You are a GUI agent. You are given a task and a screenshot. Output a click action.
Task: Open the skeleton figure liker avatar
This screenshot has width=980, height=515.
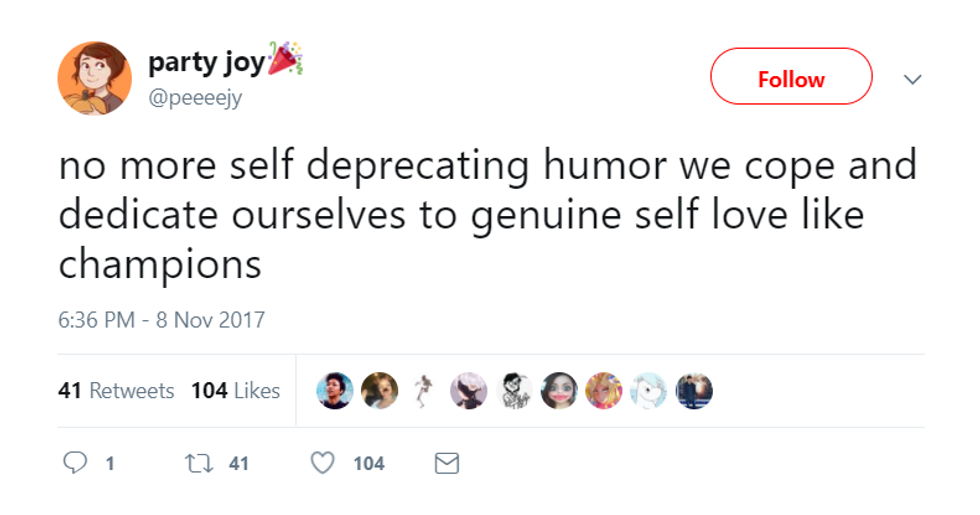425,391
